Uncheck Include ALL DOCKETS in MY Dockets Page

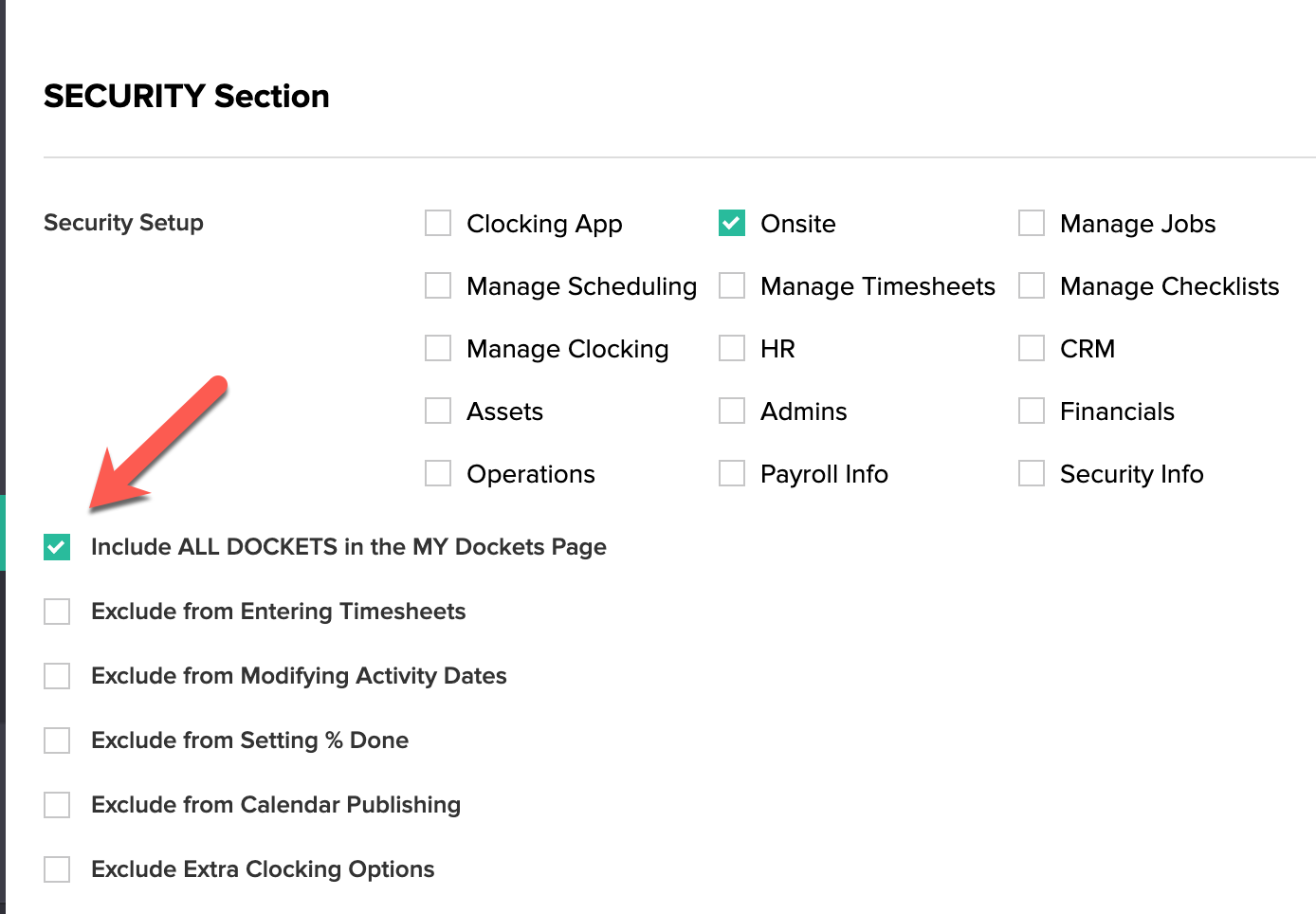[x=57, y=547]
